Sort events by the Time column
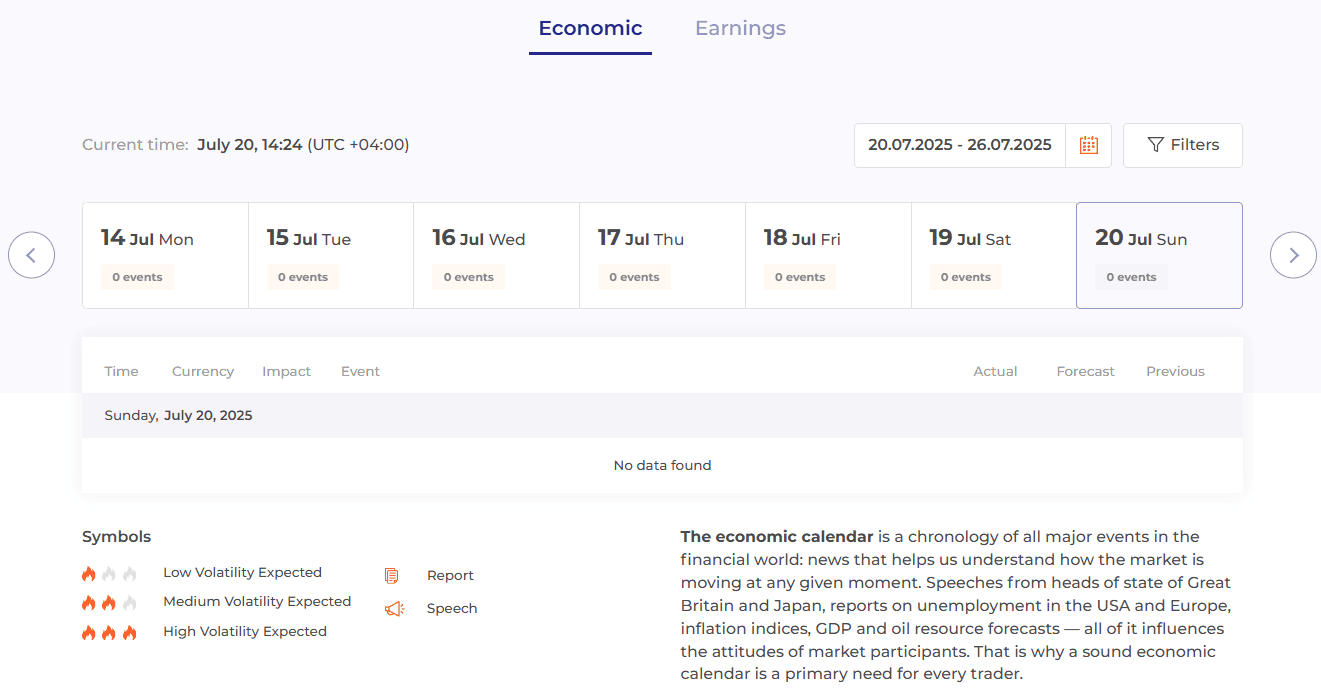Viewport: 1321px width, 699px height. (120, 371)
